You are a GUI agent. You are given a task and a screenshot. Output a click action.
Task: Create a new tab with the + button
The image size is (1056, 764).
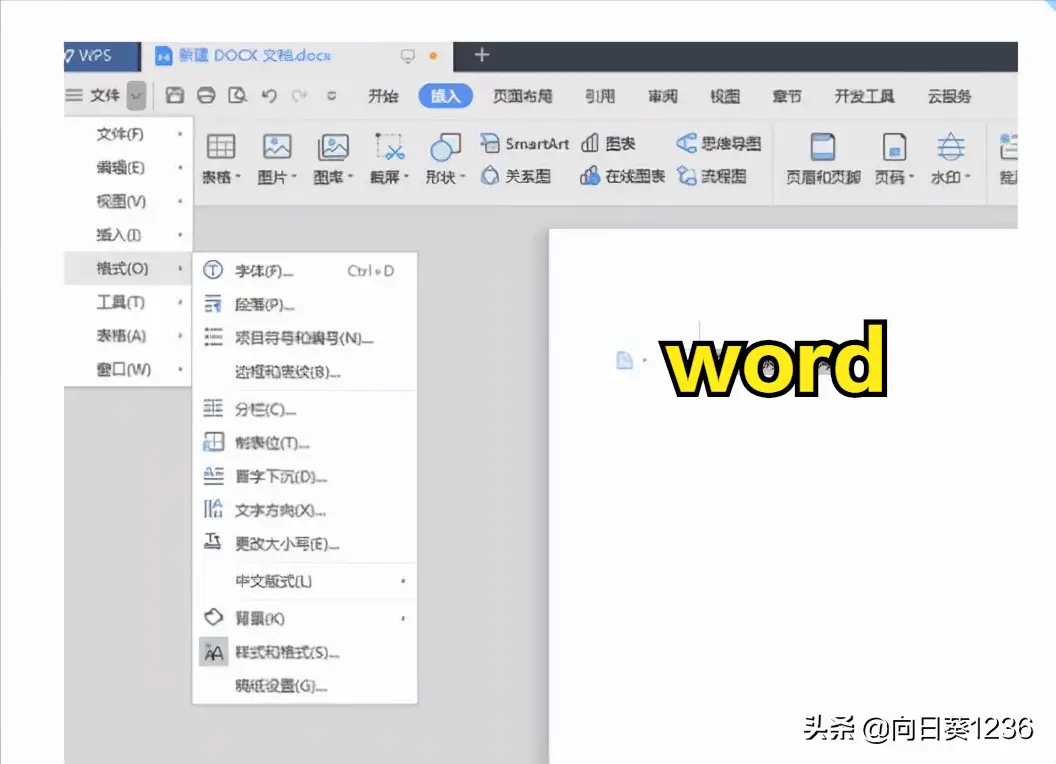point(482,55)
